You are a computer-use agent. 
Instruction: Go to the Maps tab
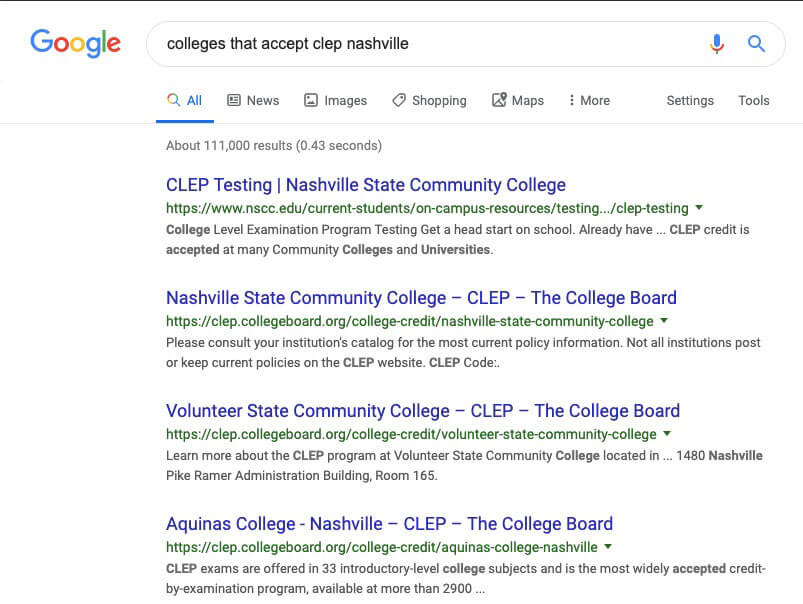(518, 100)
